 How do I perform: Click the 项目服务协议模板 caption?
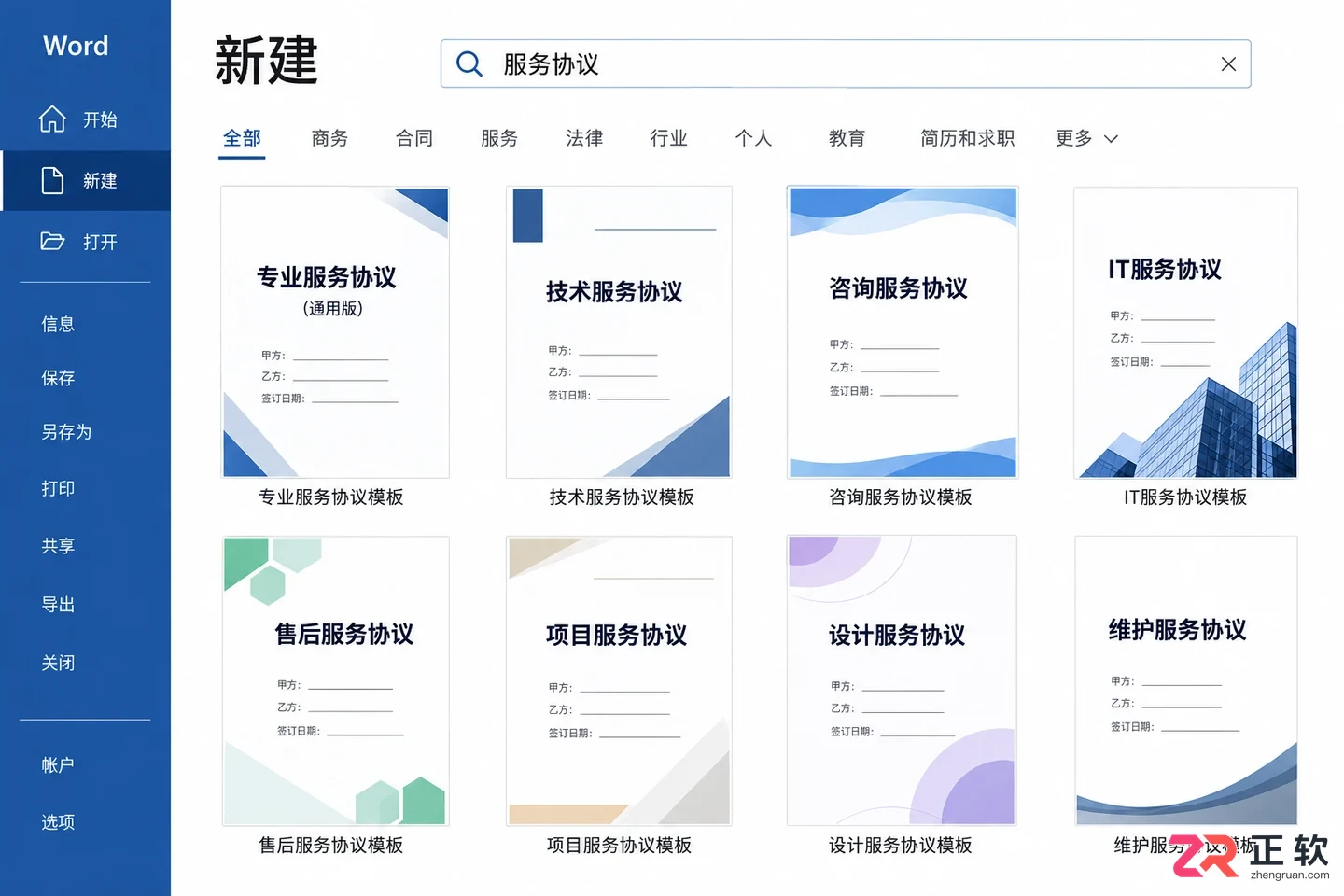[619, 846]
